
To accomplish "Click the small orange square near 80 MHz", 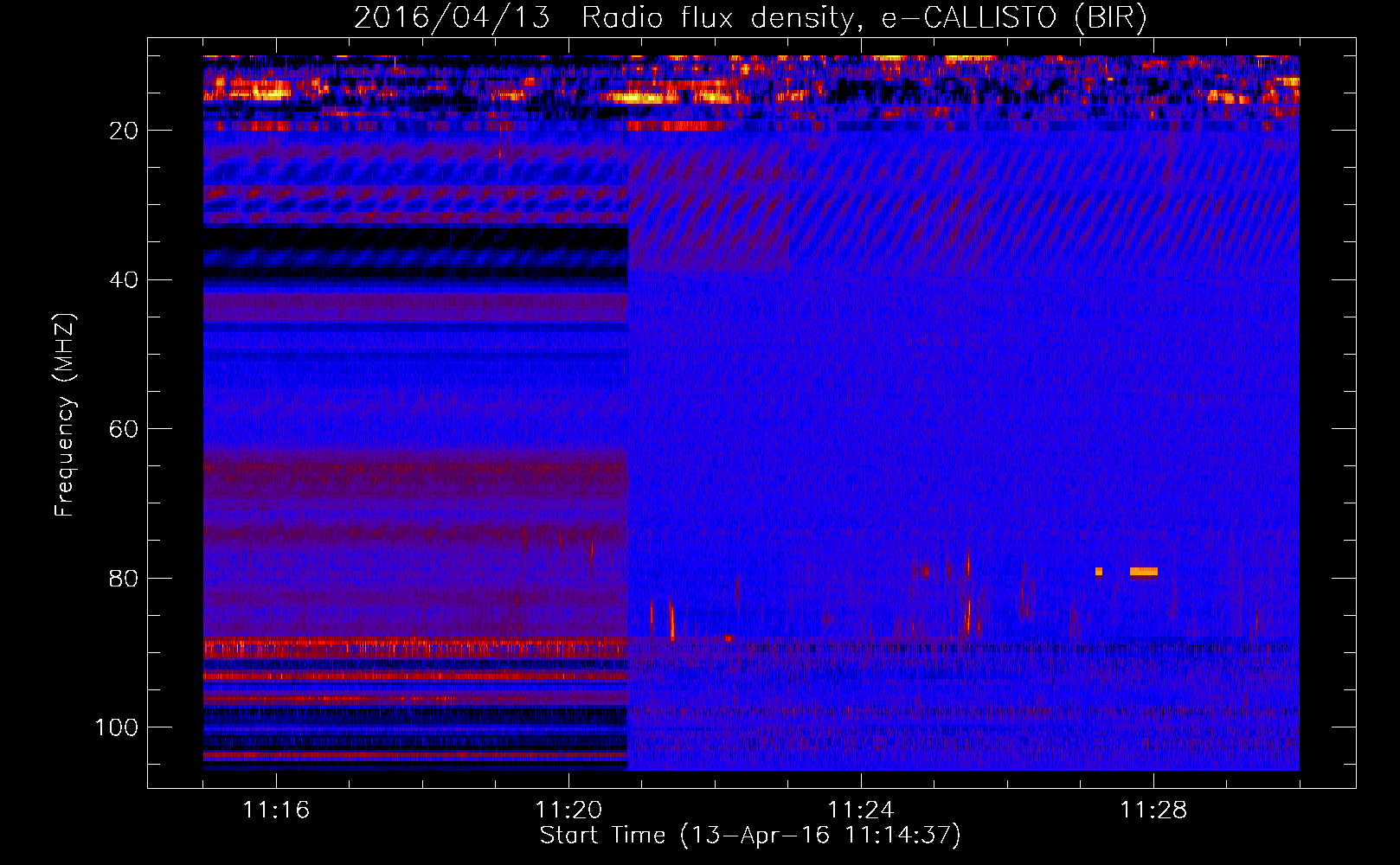I will point(1099,572).
